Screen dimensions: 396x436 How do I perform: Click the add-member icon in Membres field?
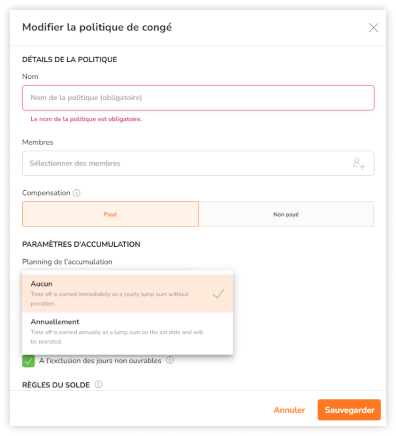pyautogui.click(x=359, y=163)
